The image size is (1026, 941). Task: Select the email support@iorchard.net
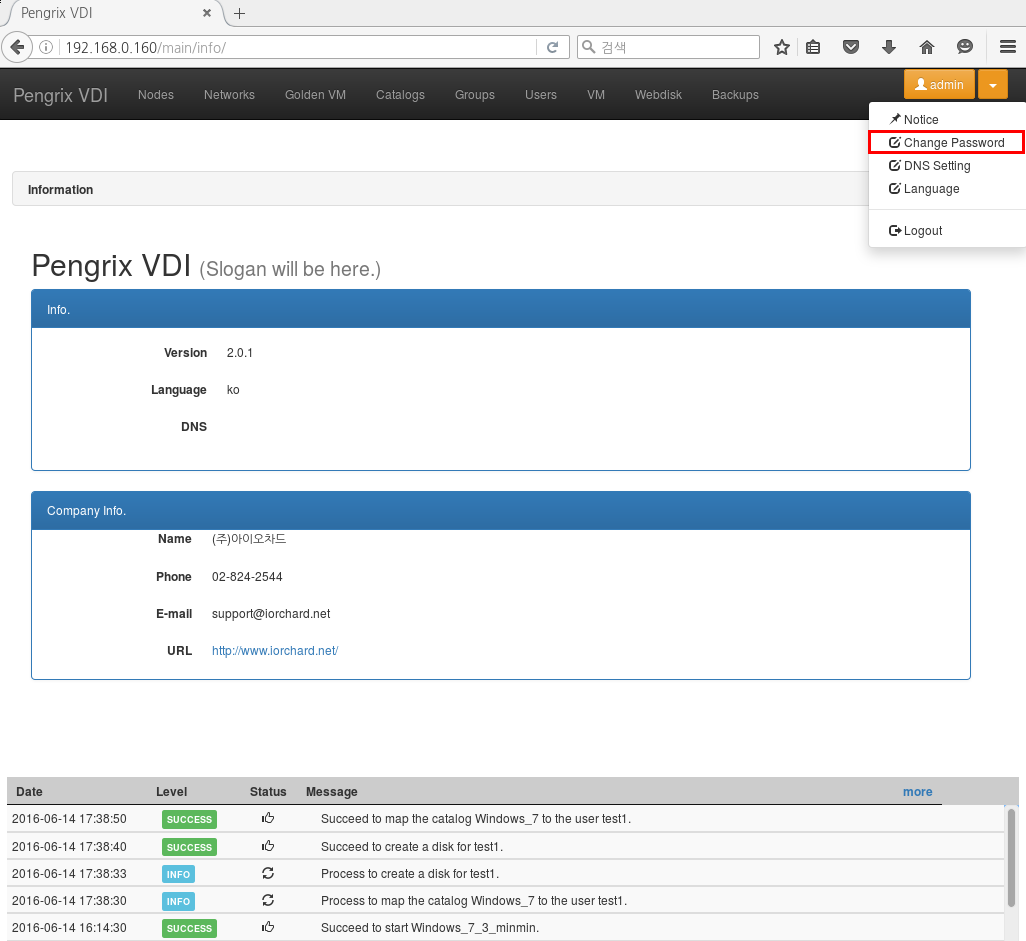point(271,614)
